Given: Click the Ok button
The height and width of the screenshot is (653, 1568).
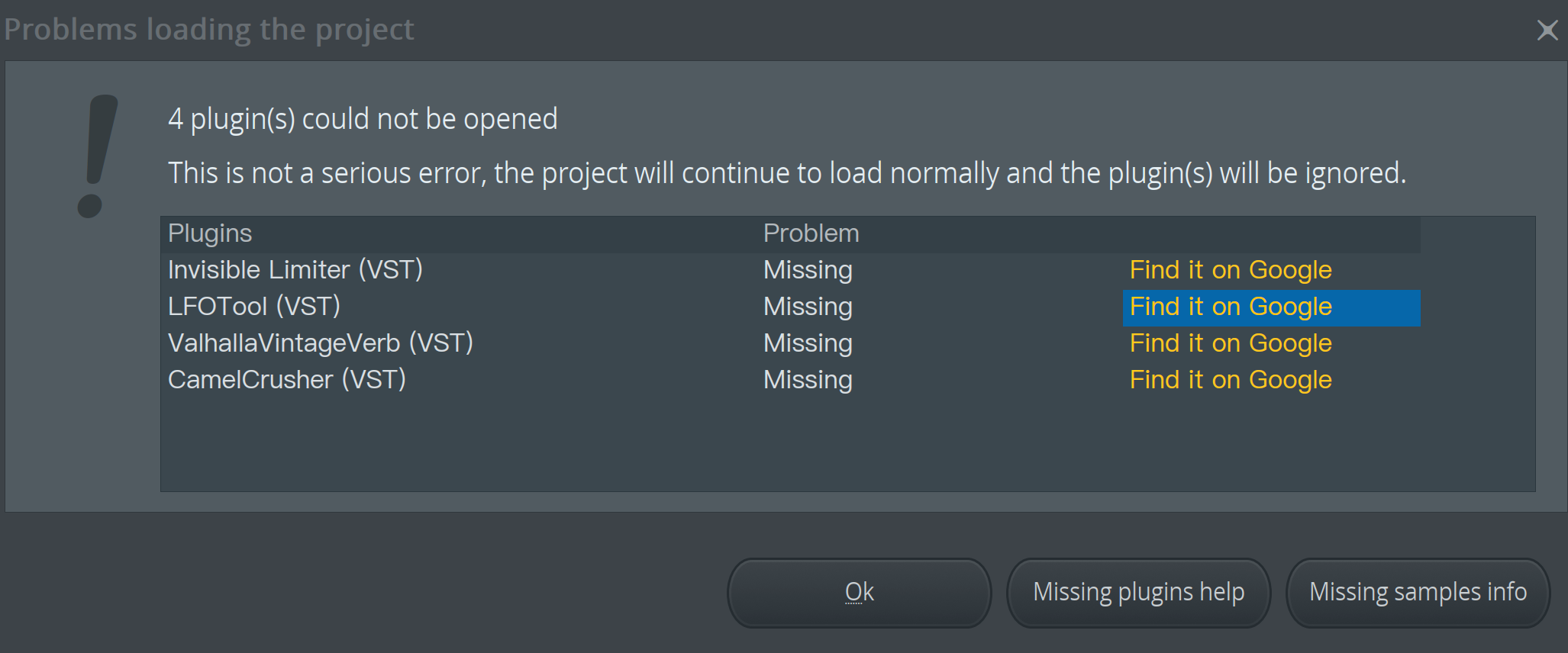Looking at the screenshot, I should (859, 593).
